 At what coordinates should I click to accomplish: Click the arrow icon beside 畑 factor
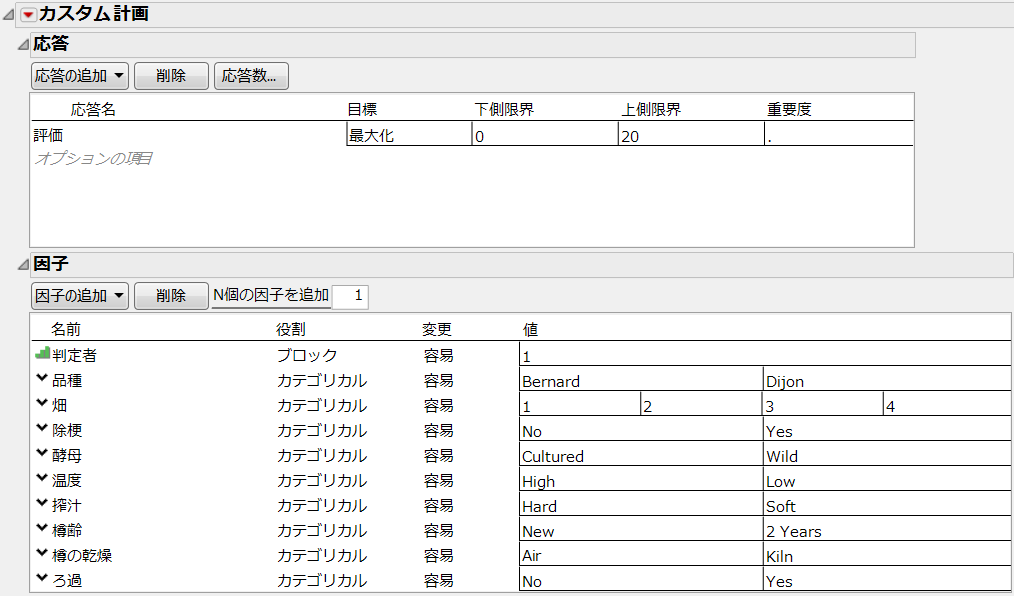pyautogui.click(x=42, y=404)
